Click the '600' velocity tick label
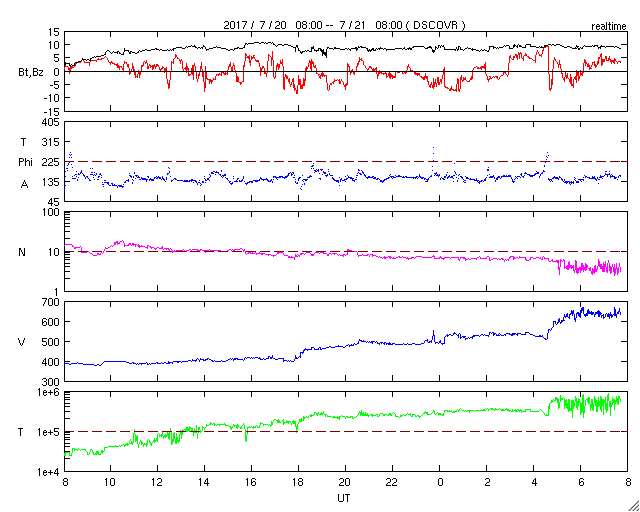 (x=51, y=322)
